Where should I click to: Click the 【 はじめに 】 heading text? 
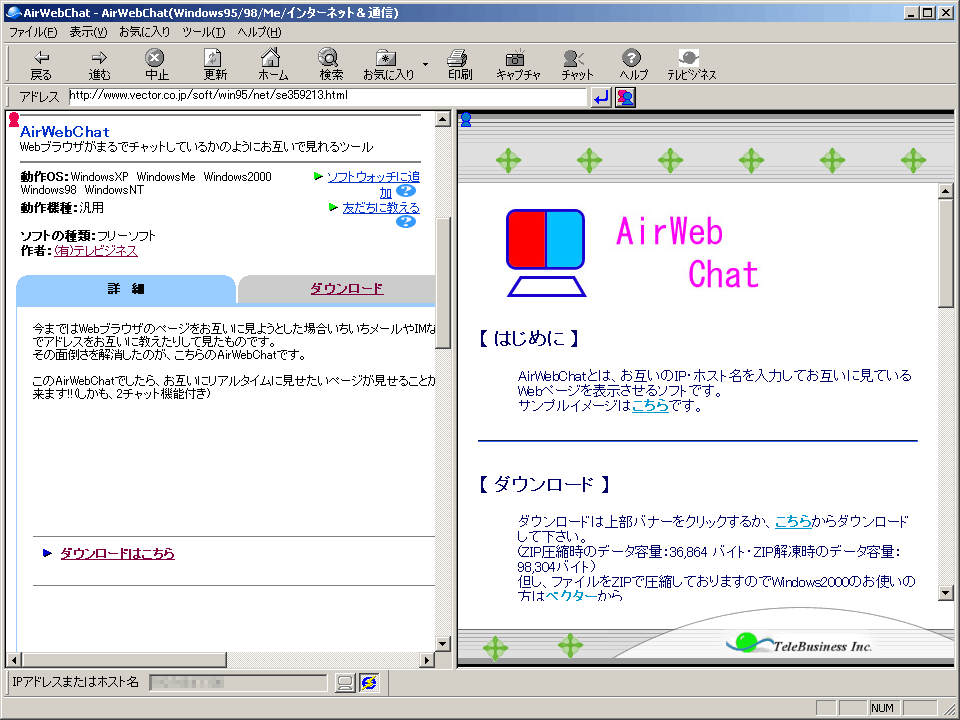pos(528,338)
